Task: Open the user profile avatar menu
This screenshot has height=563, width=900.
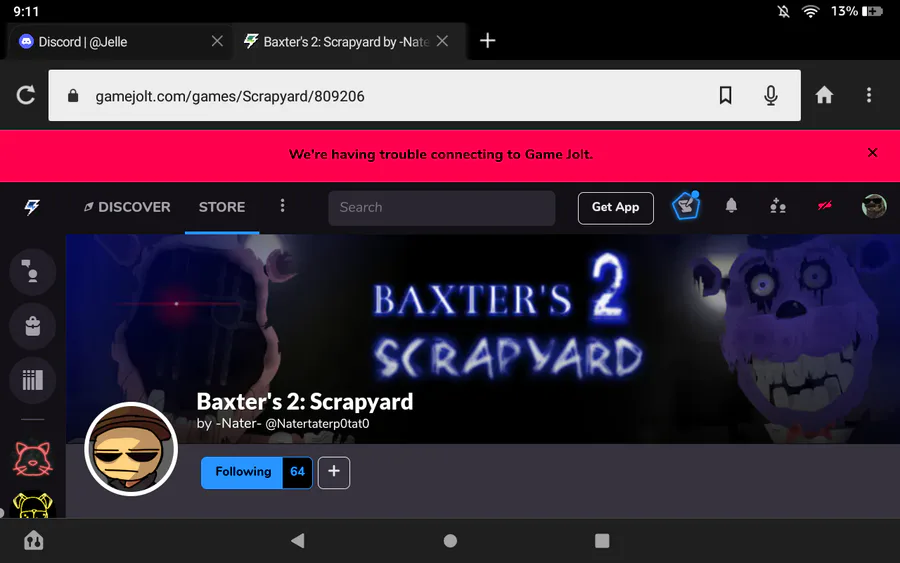Action: (x=874, y=206)
